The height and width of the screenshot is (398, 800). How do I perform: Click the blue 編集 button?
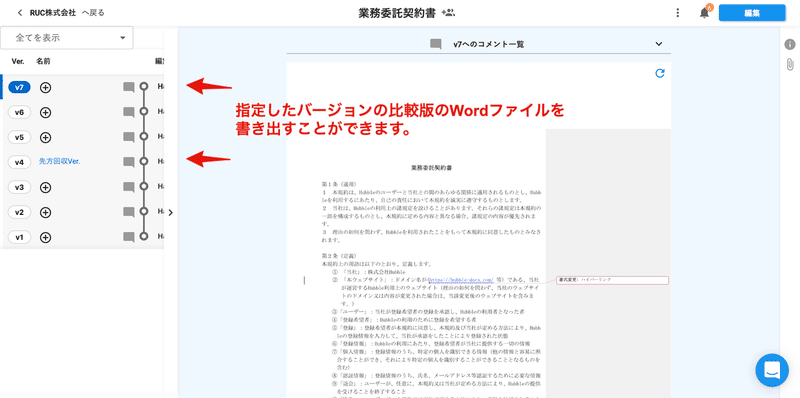click(752, 13)
